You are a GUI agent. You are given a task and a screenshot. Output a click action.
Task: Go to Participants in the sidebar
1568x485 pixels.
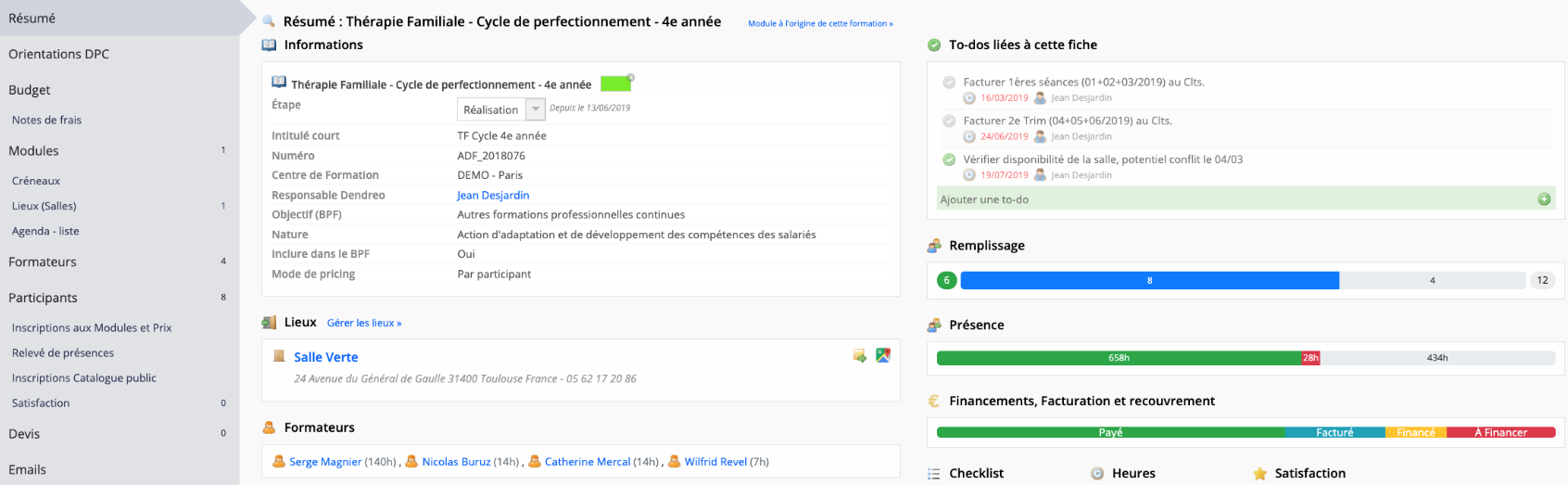[x=43, y=298]
